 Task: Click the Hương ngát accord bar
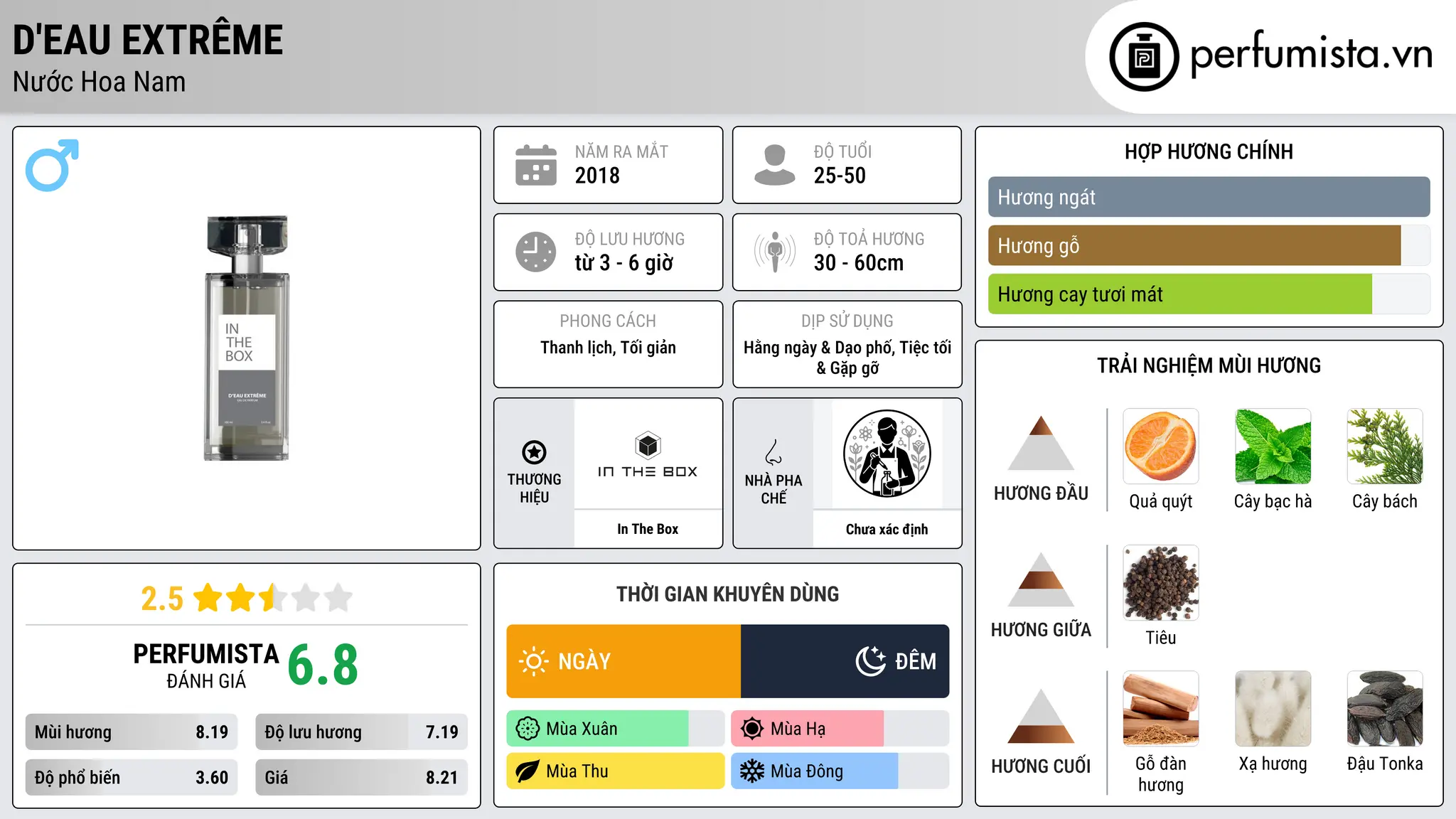pos(1209,197)
